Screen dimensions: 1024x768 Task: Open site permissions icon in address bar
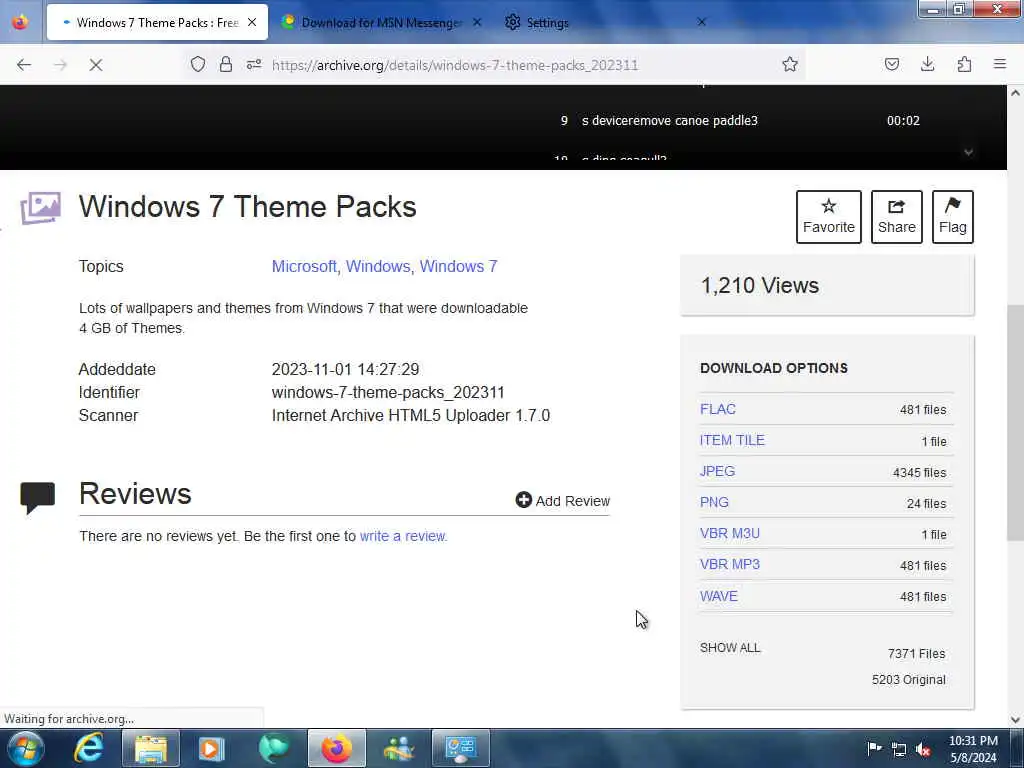click(x=254, y=64)
